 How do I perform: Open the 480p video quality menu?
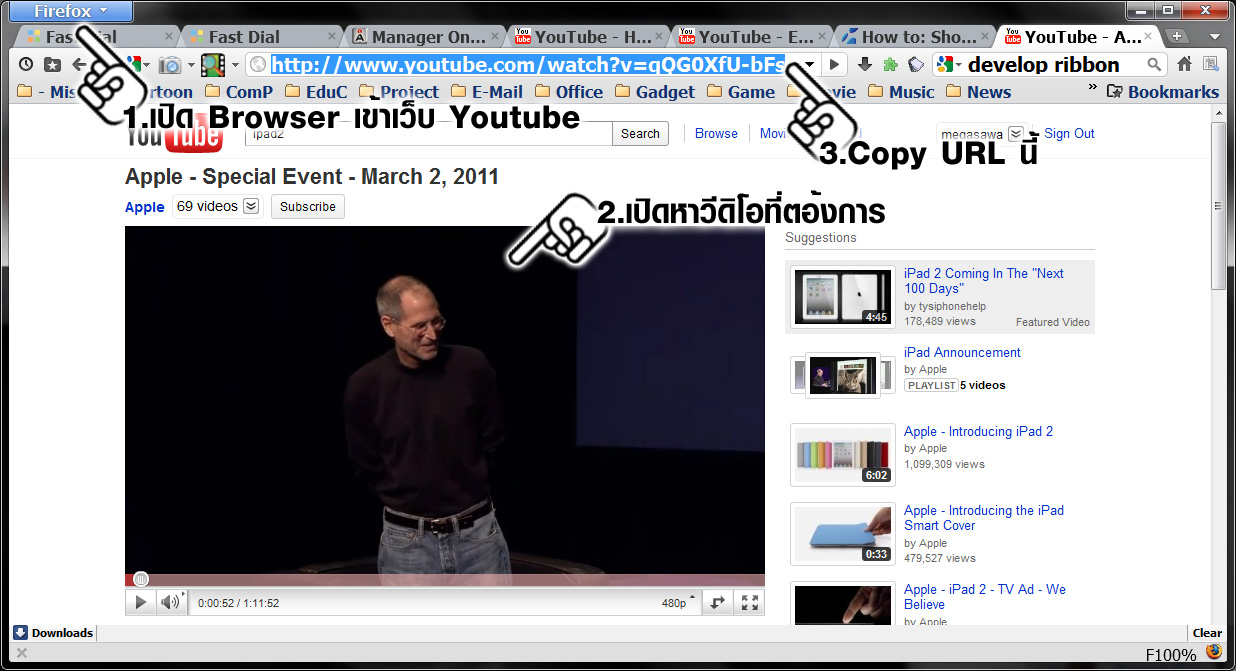pyautogui.click(x=677, y=603)
